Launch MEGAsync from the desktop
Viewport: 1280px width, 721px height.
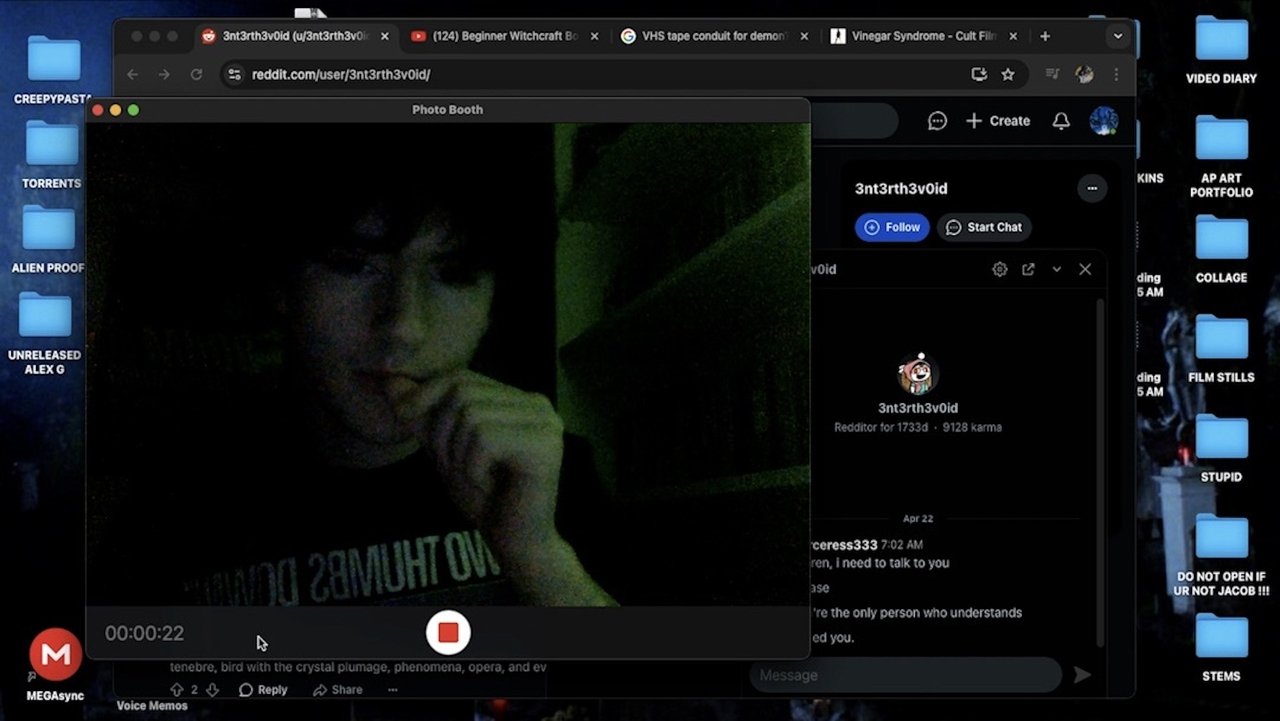click(x=55, y=655)
